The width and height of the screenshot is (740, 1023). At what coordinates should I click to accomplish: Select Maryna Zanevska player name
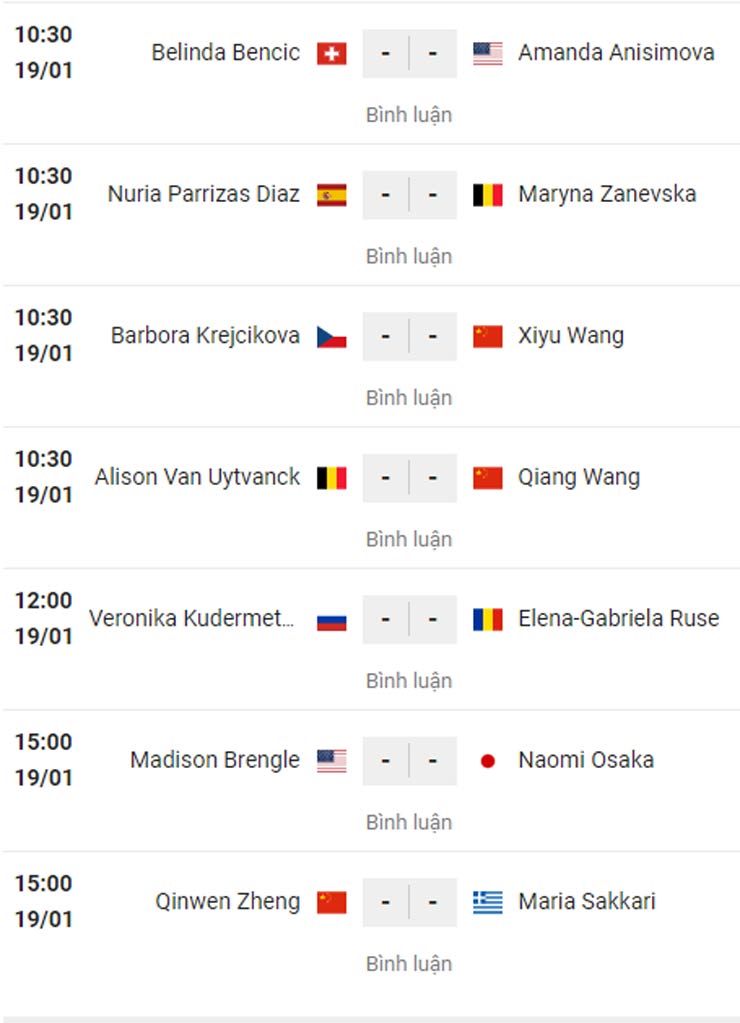(607, 194)
